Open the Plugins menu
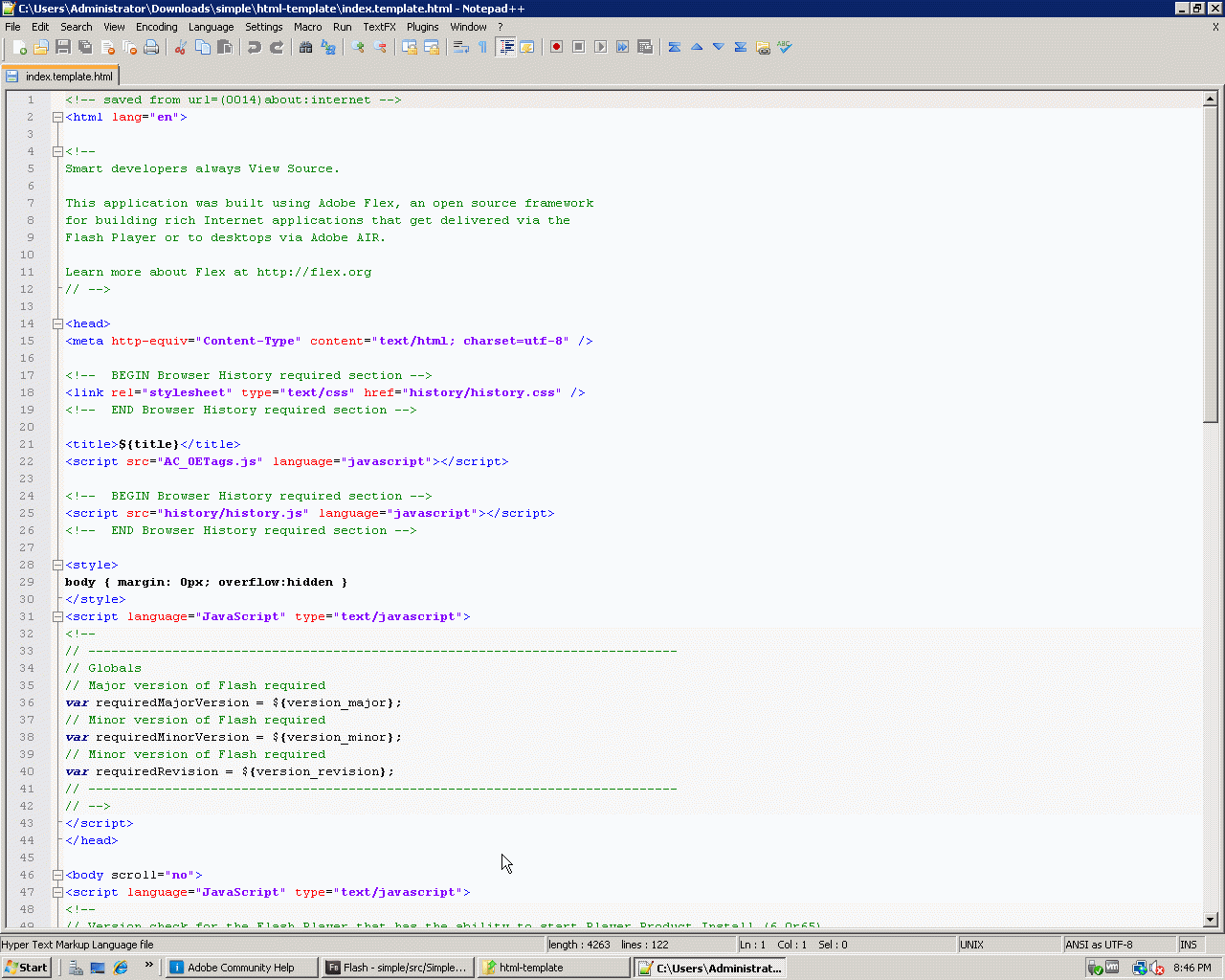Screen dimensions: 1225x980 click(422, 27)
